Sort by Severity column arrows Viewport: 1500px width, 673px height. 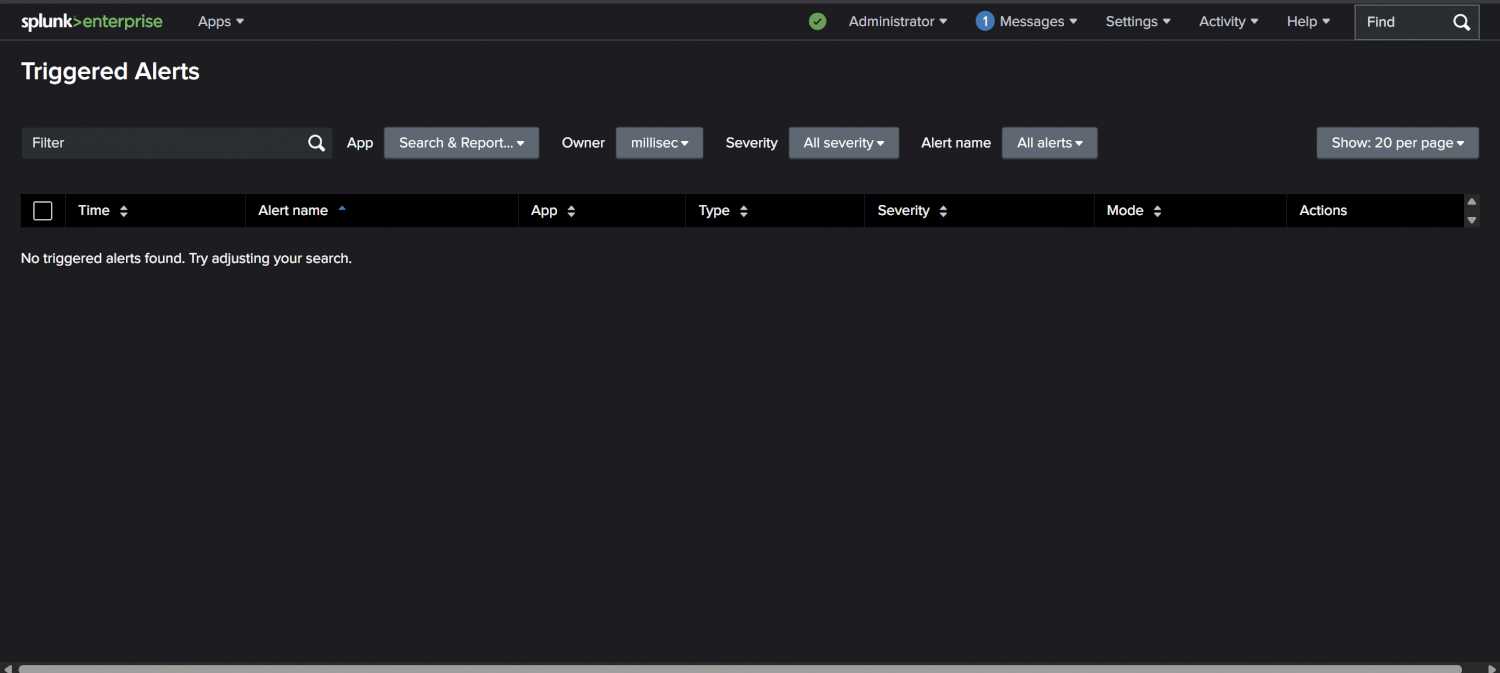click(x=943, y=211)
